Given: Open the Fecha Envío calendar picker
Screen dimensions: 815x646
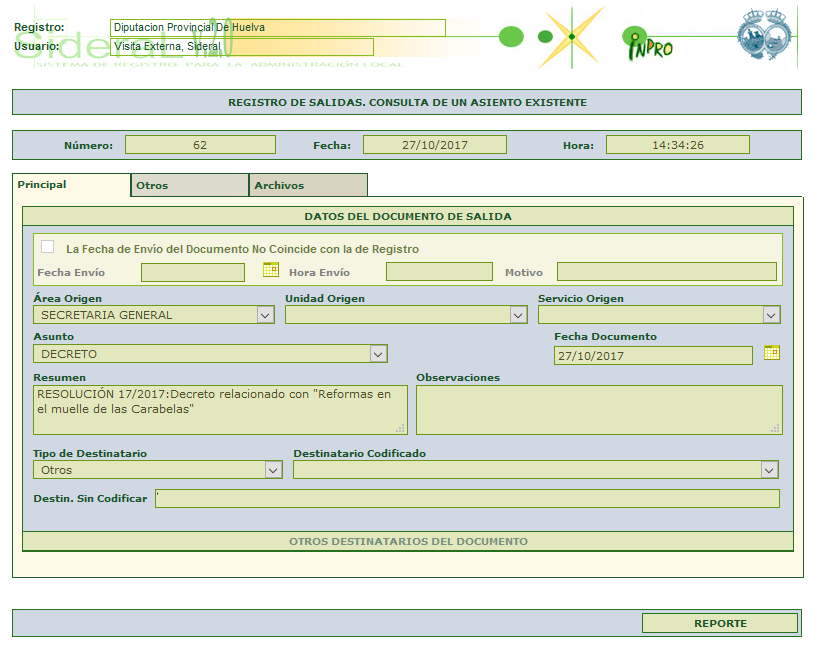Looking at the screenshot, I should [271, 269].
